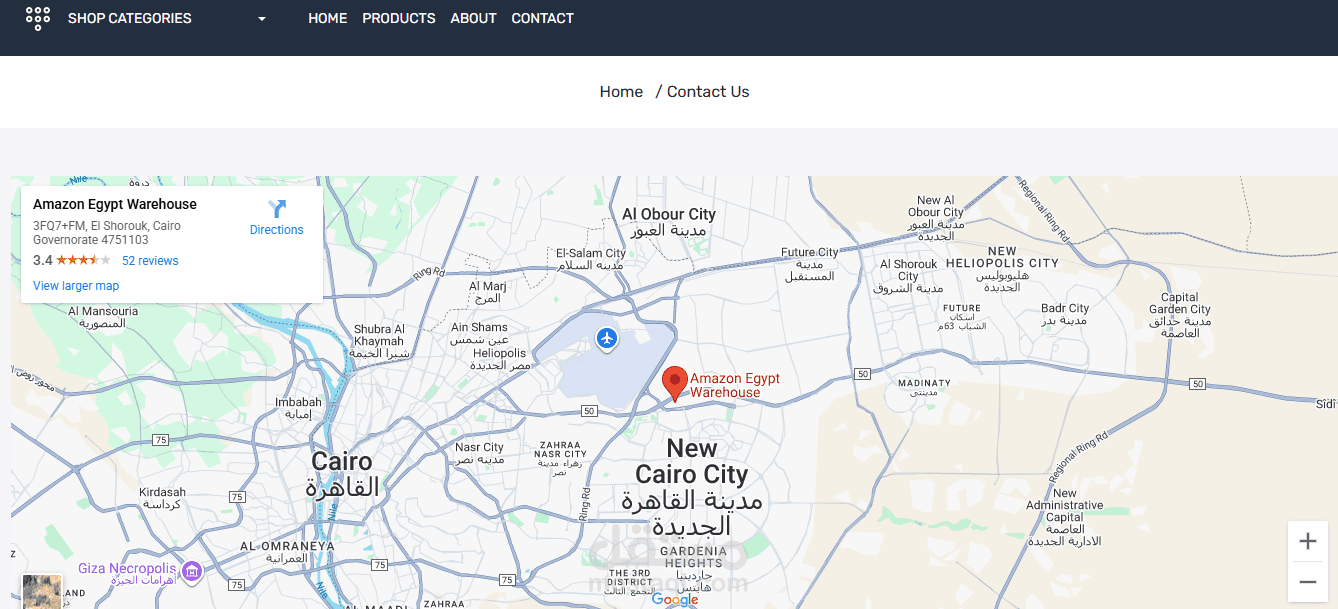Zoom out the map with minus button
The image size is (1338, 609).
pyautogui.click(x=1307, y=582)
